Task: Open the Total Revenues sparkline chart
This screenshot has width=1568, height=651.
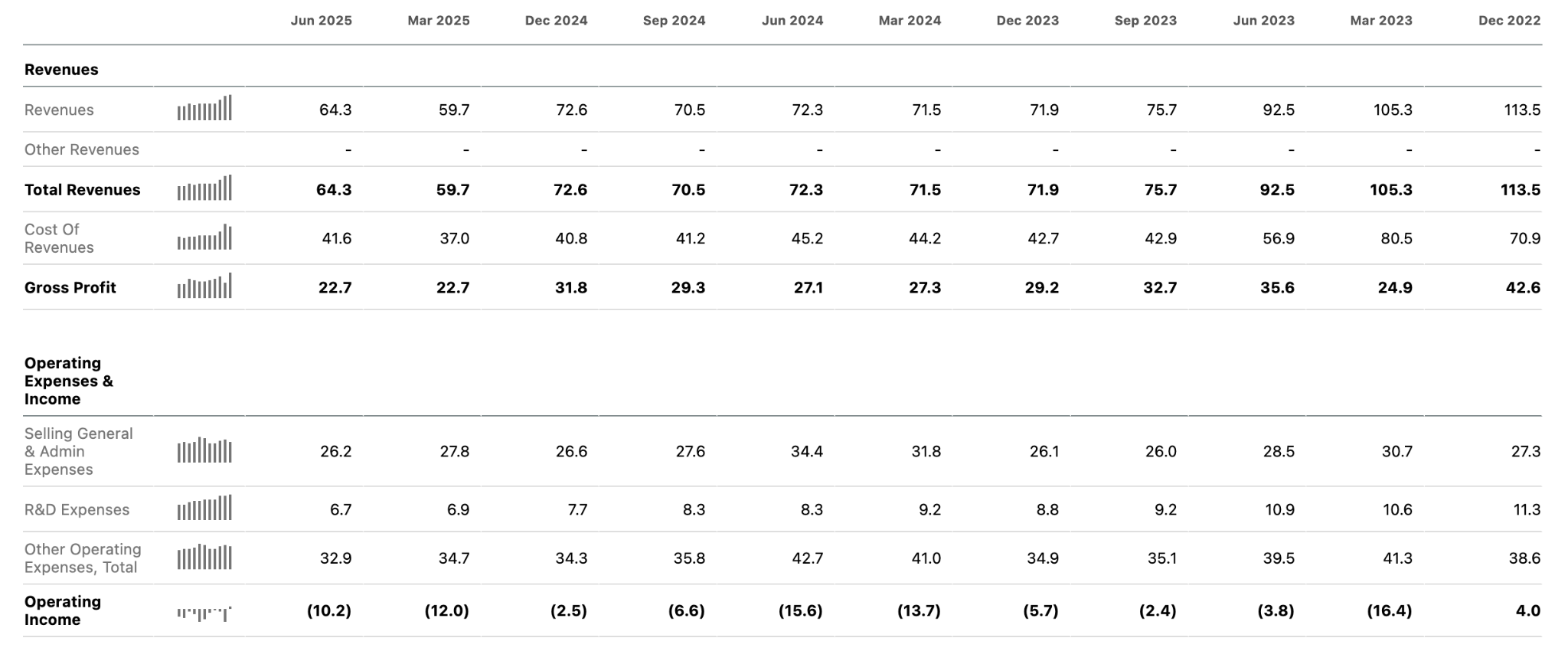Action: point(204,188)
